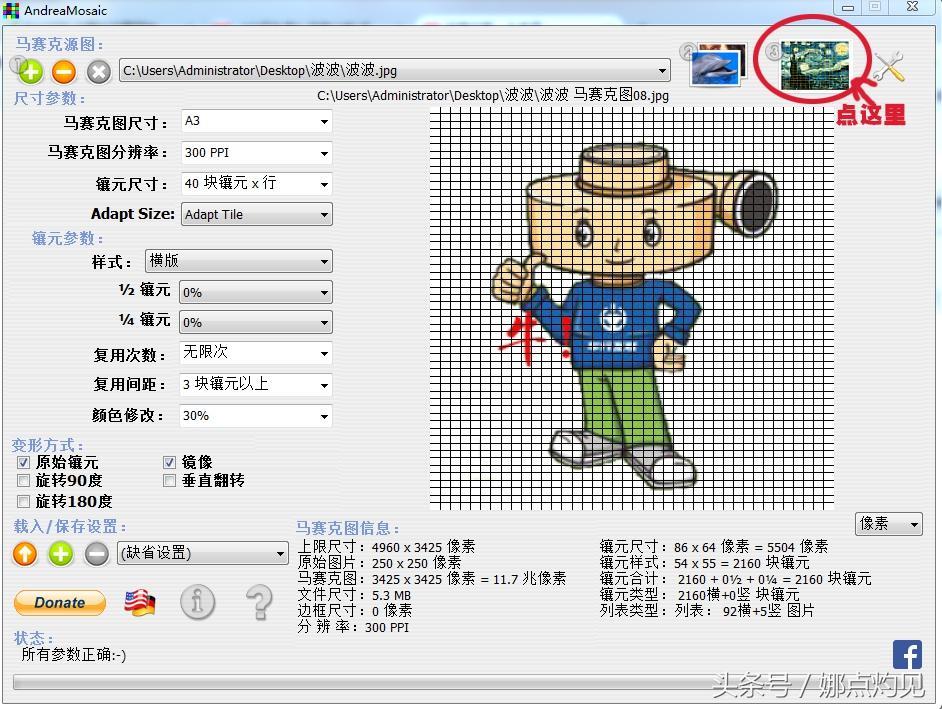
Task: Click the green add source image icon
Action: point(30,71)
